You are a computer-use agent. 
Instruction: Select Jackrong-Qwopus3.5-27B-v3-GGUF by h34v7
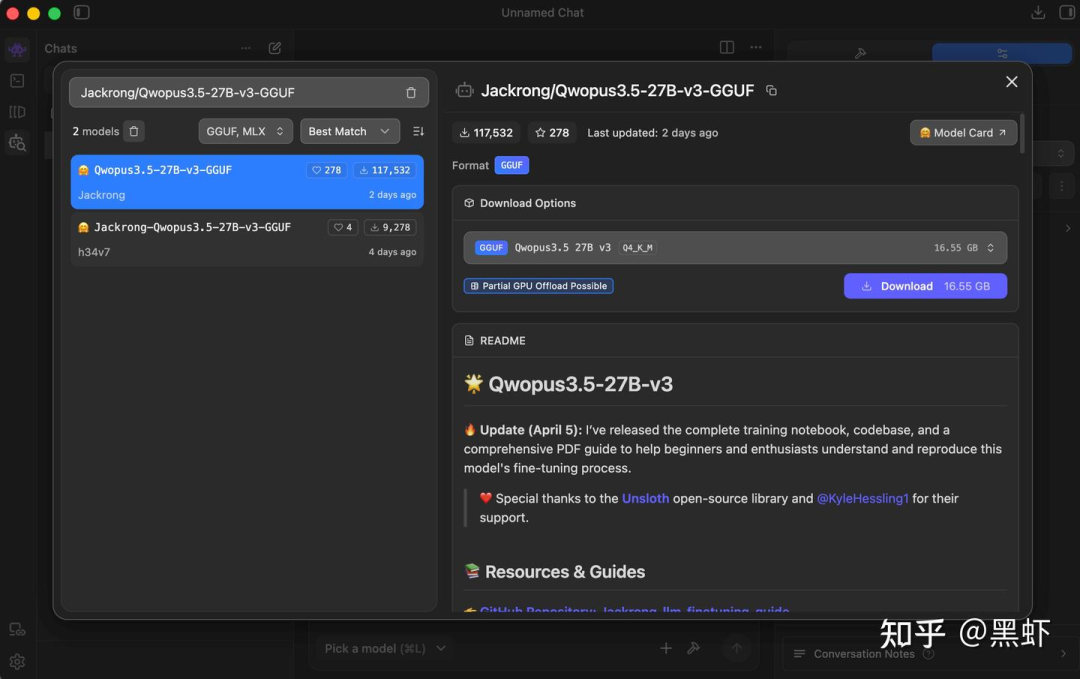coord(247,239)
